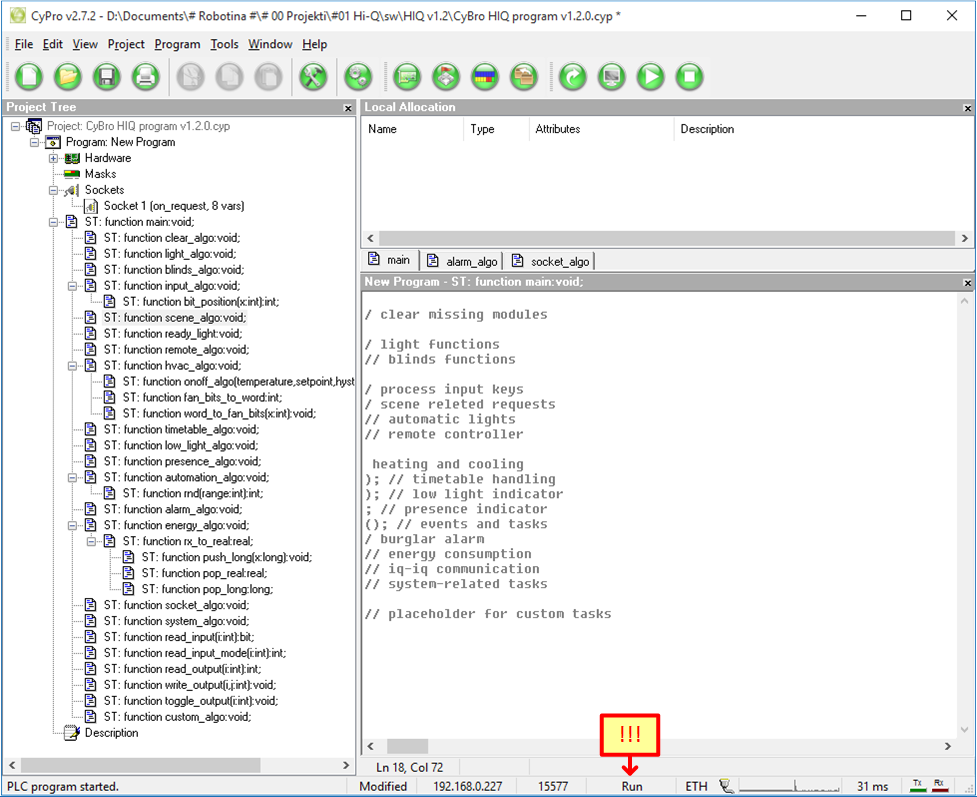Image resolution: width=977 pixels, height=797 pixels.
Task: Click the hammer and wrench build icon
Action: pos(314,76)
